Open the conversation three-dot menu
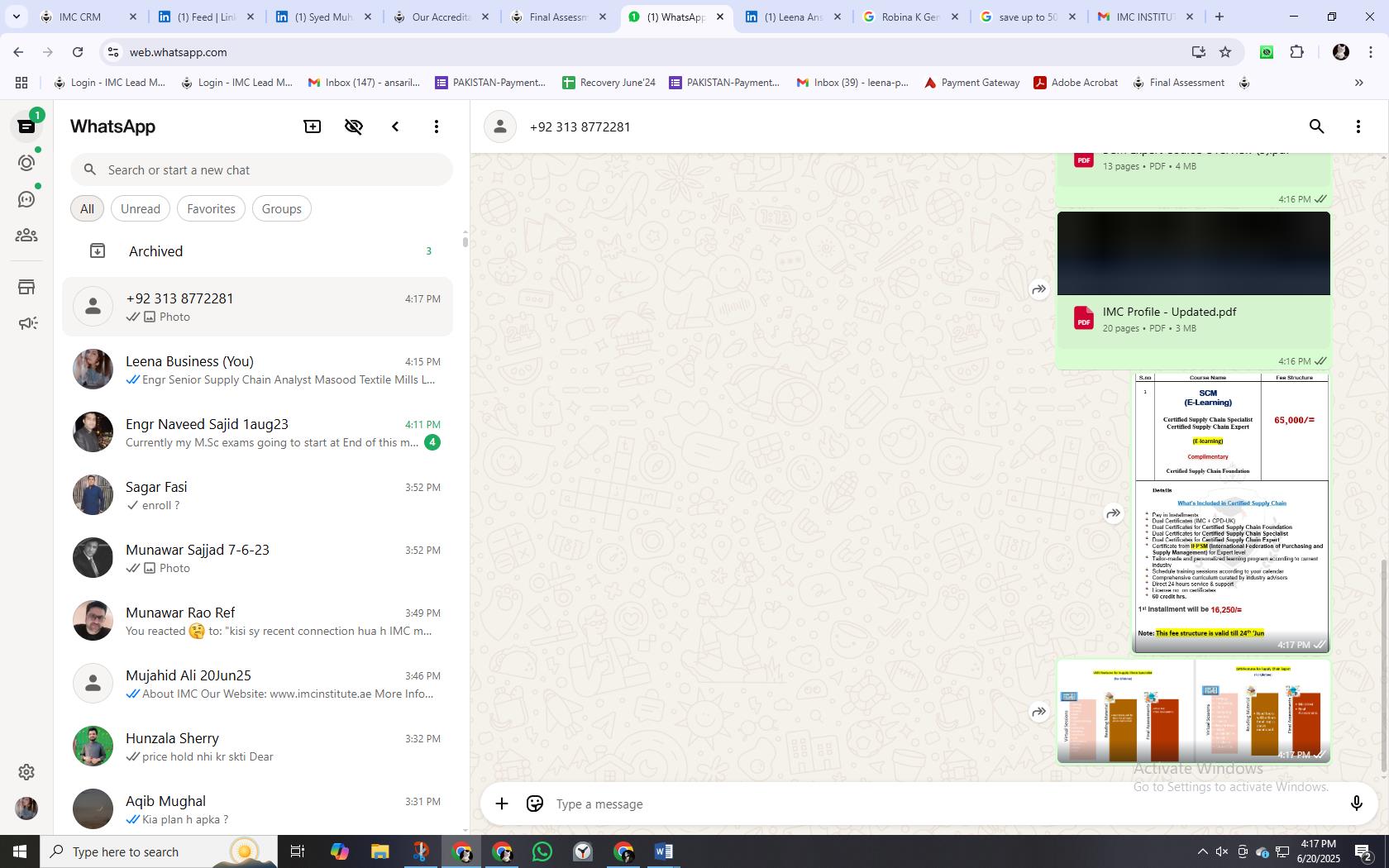 click(1358, 126)
